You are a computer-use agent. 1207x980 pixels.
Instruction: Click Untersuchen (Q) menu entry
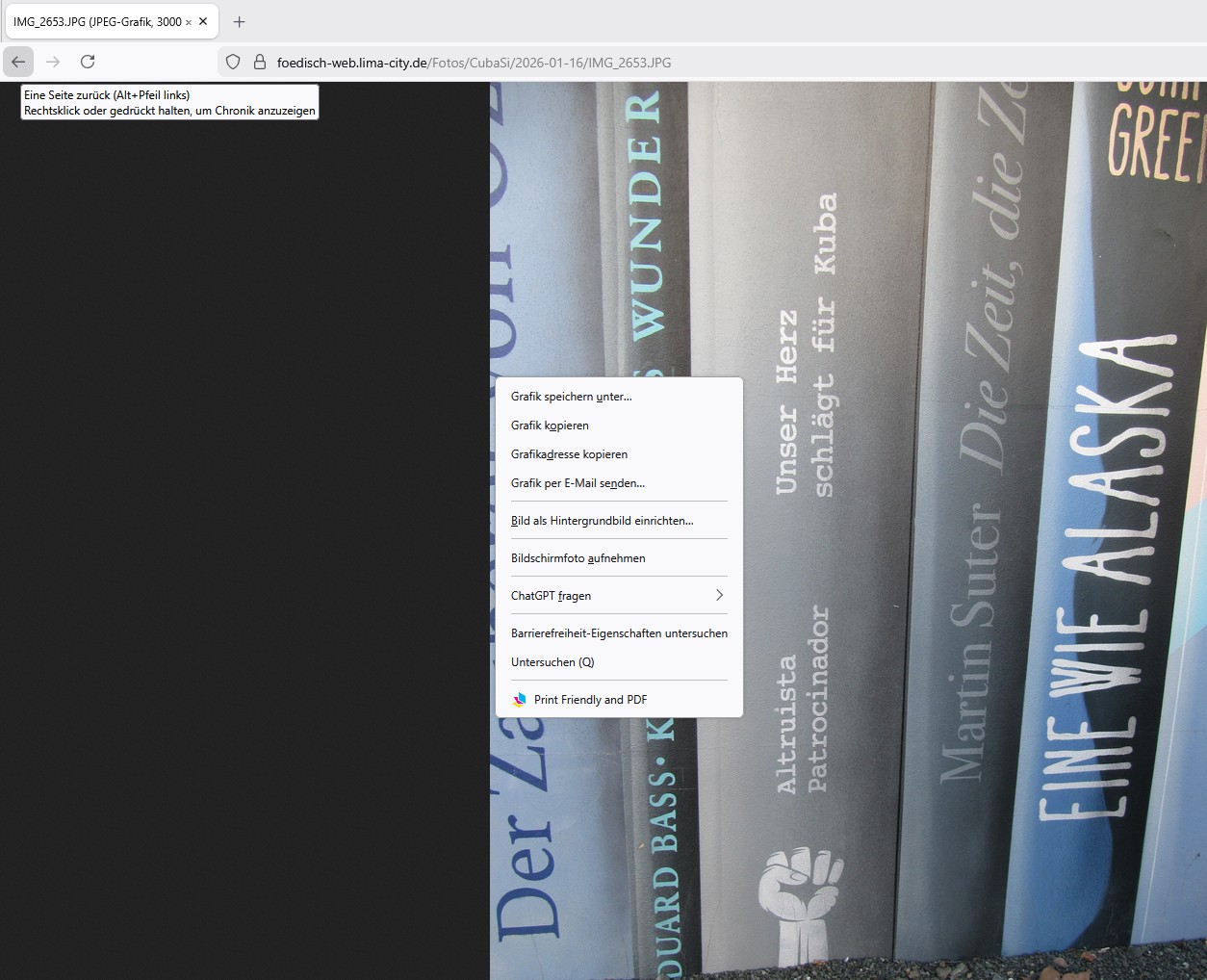click(552, 662)
